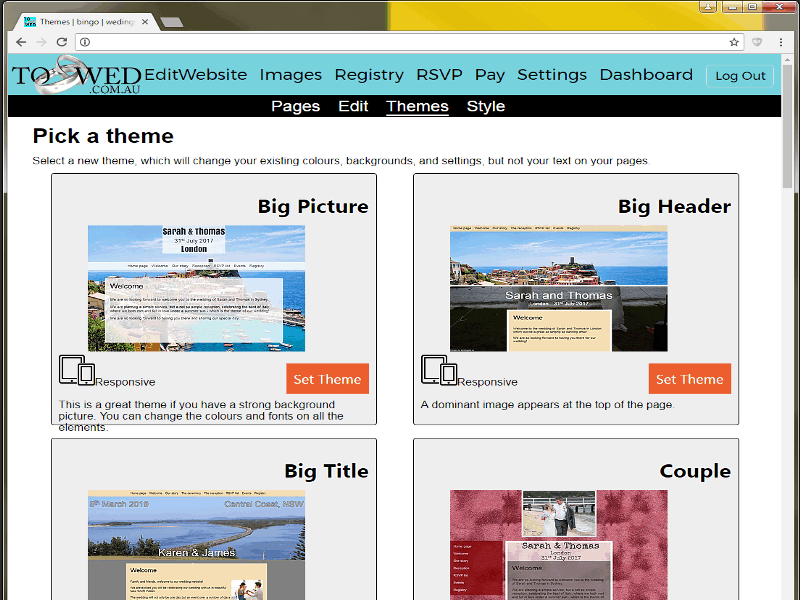Click the Responsive devices icon under Big Picture
The image size is (800, 600).
(x=77, y=370)
